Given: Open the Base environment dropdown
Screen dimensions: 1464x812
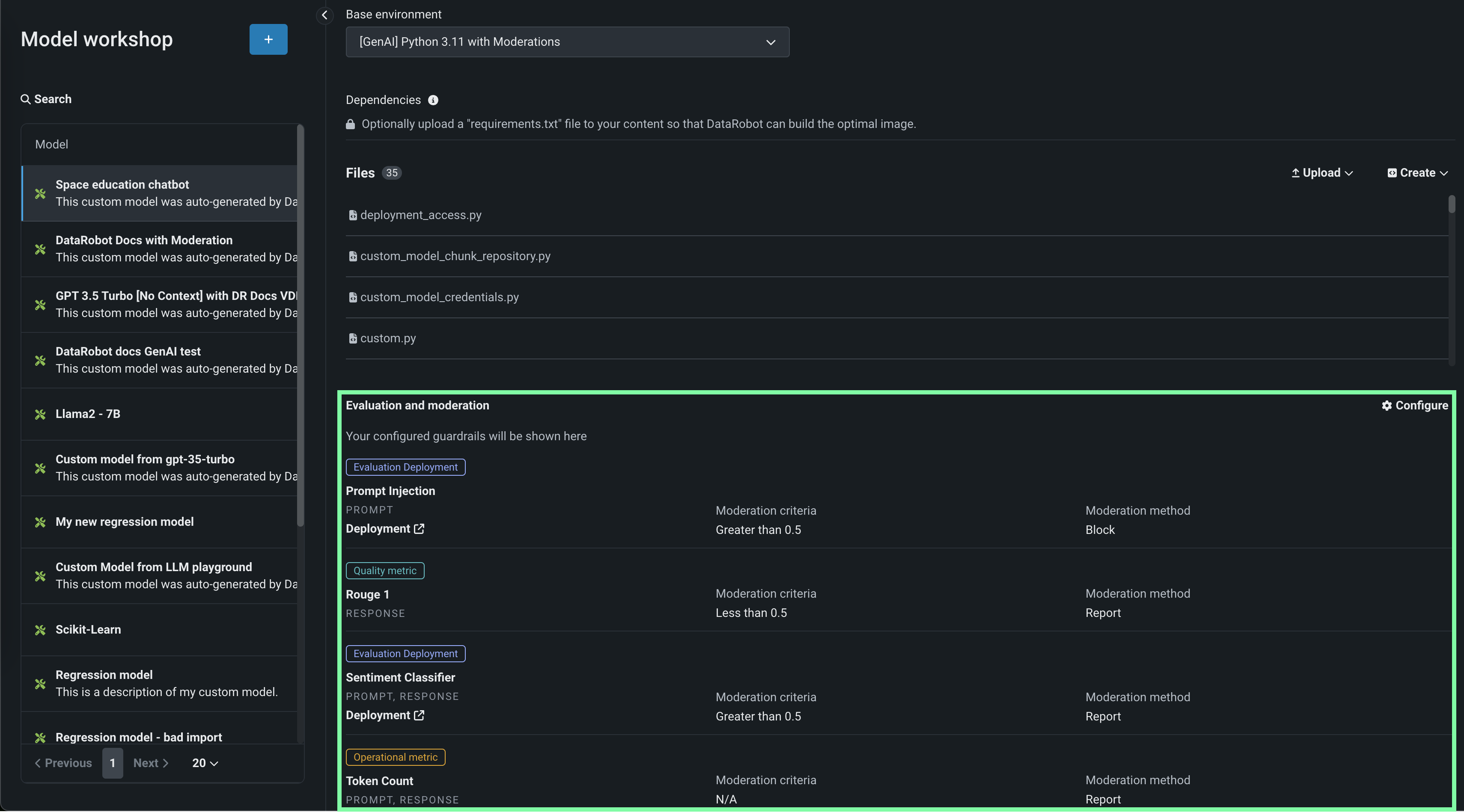Looking at the screenshot, I should click(x=567, y=42).
